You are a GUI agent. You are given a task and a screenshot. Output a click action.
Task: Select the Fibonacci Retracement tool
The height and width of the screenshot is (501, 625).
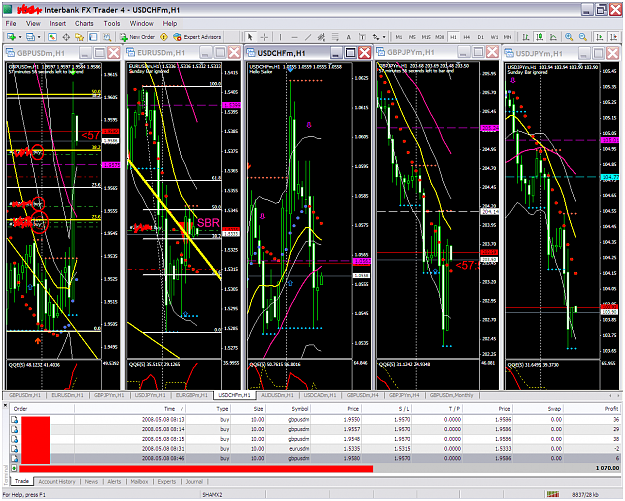click(335, 37)
